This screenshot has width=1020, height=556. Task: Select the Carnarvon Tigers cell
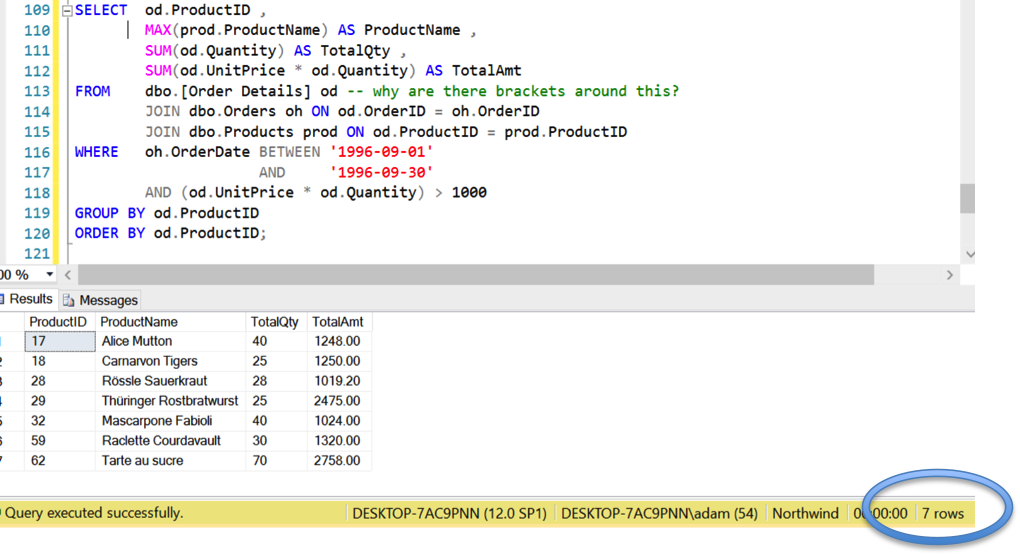170,362
